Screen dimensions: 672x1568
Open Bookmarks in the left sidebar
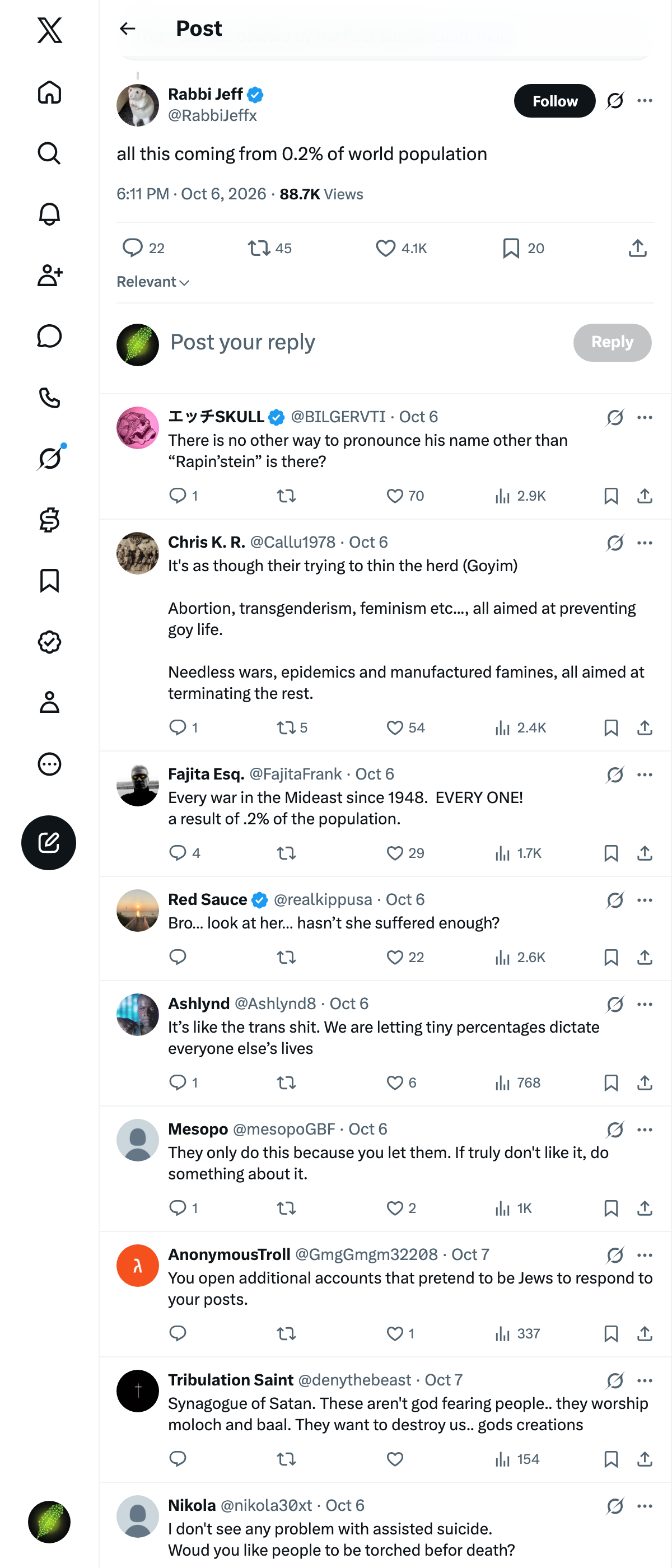tap(49, 581)
